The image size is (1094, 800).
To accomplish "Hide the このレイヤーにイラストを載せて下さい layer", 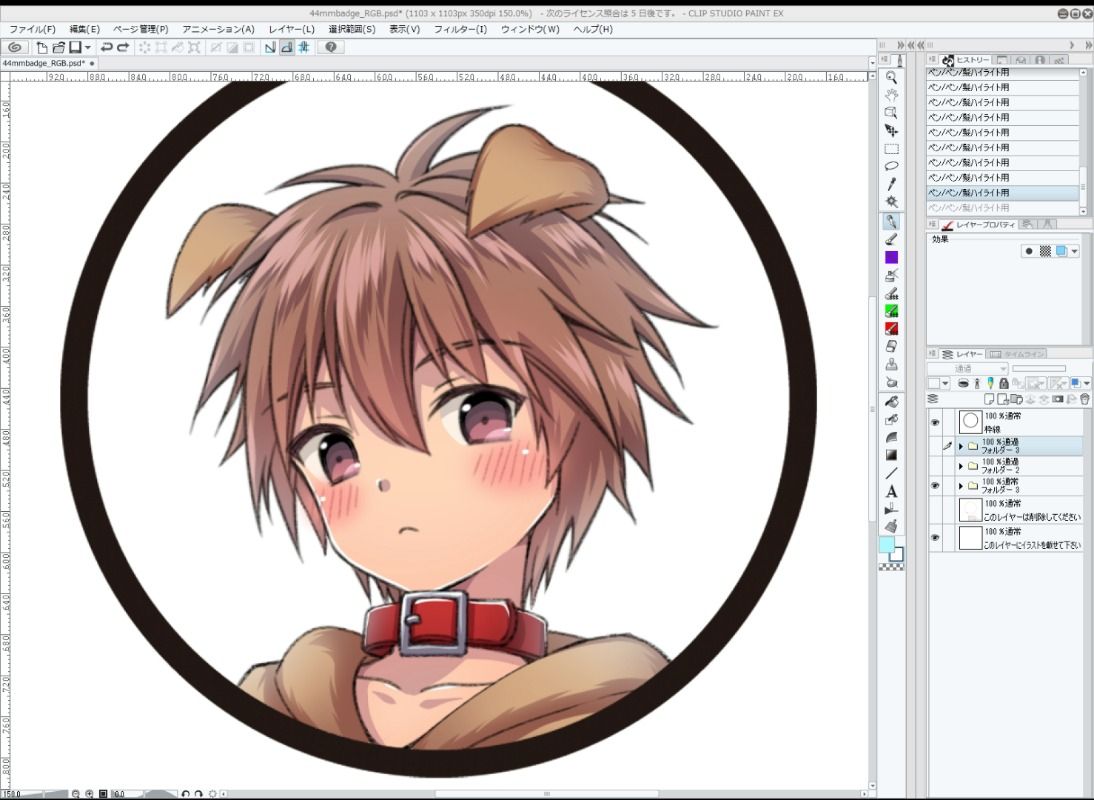I will [x=935, y=538].
